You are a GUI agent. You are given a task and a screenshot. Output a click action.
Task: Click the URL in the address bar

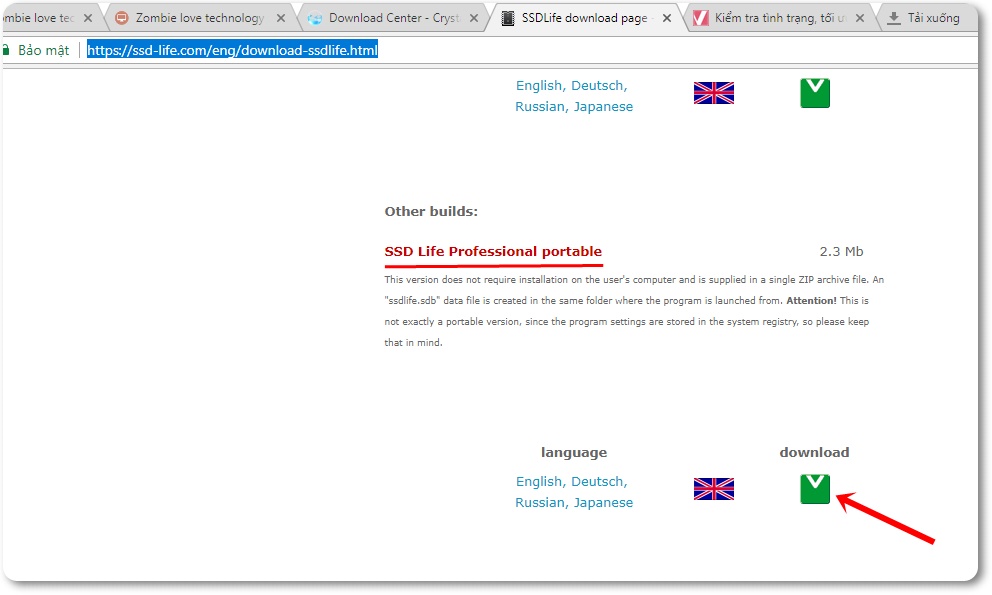click(232, 50)
